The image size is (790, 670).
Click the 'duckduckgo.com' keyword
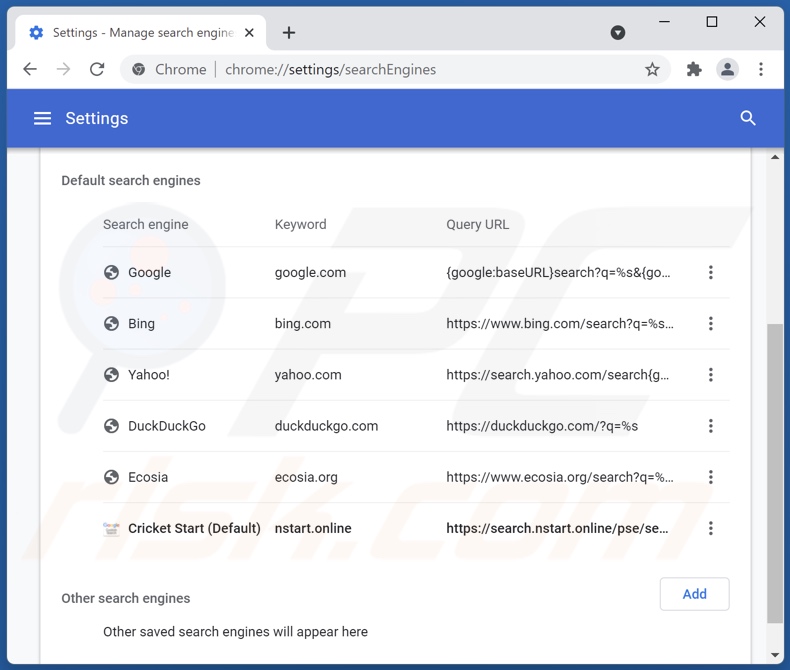[326, 426]
